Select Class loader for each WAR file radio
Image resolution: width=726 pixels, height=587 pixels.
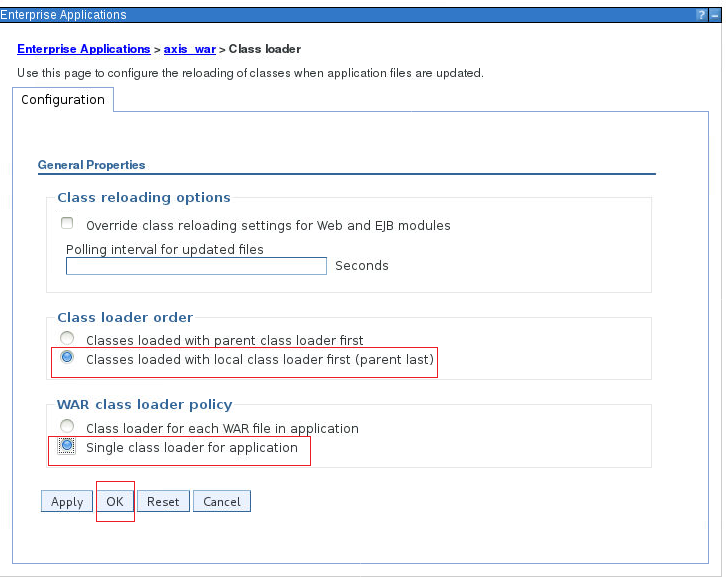coord(68,427)
